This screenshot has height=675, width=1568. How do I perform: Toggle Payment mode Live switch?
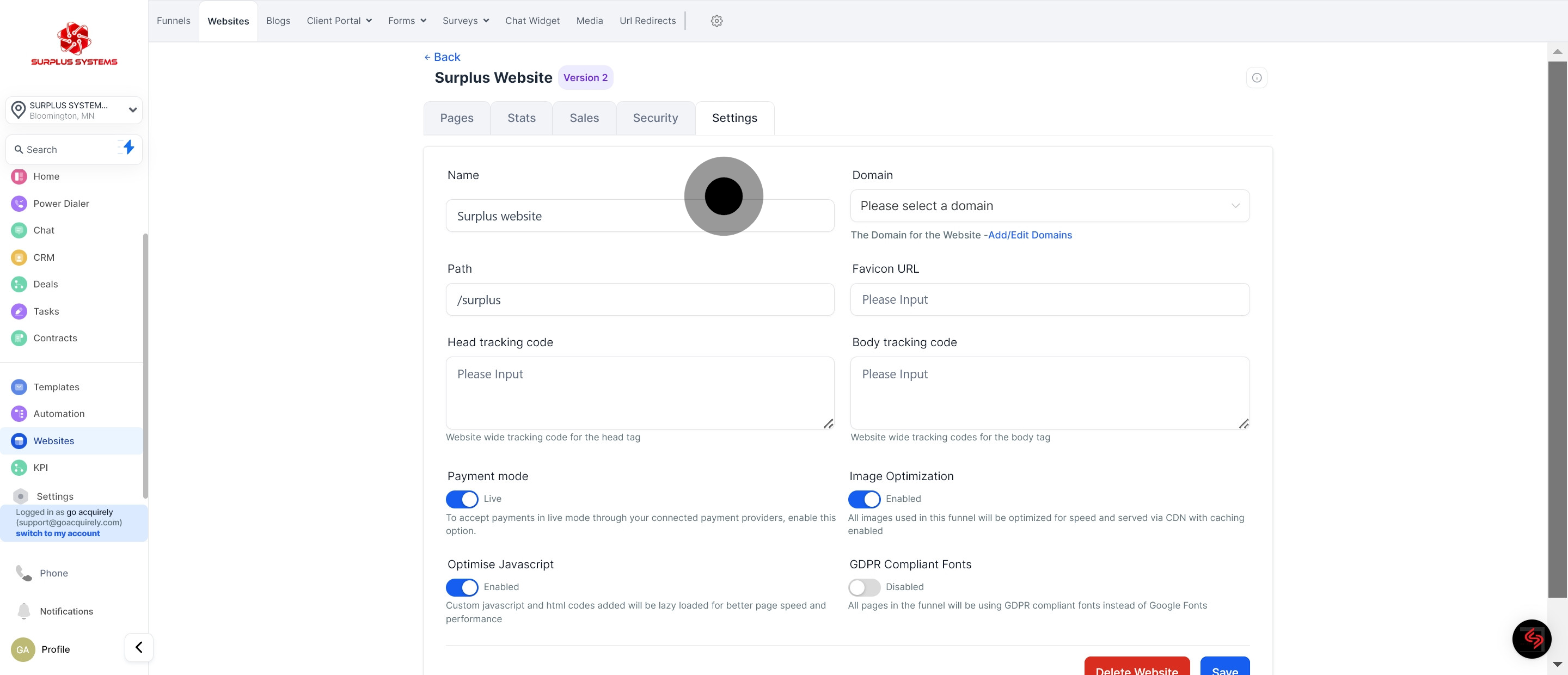point(461,499)
